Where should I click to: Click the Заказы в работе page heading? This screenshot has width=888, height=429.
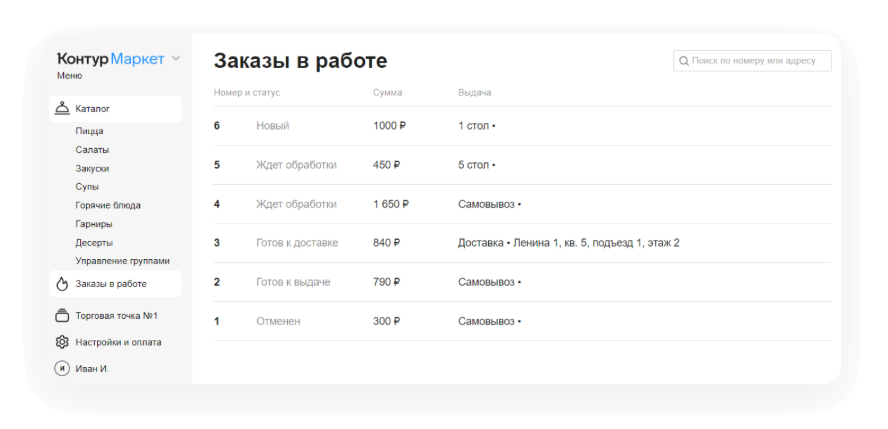[x=300, y=61]
